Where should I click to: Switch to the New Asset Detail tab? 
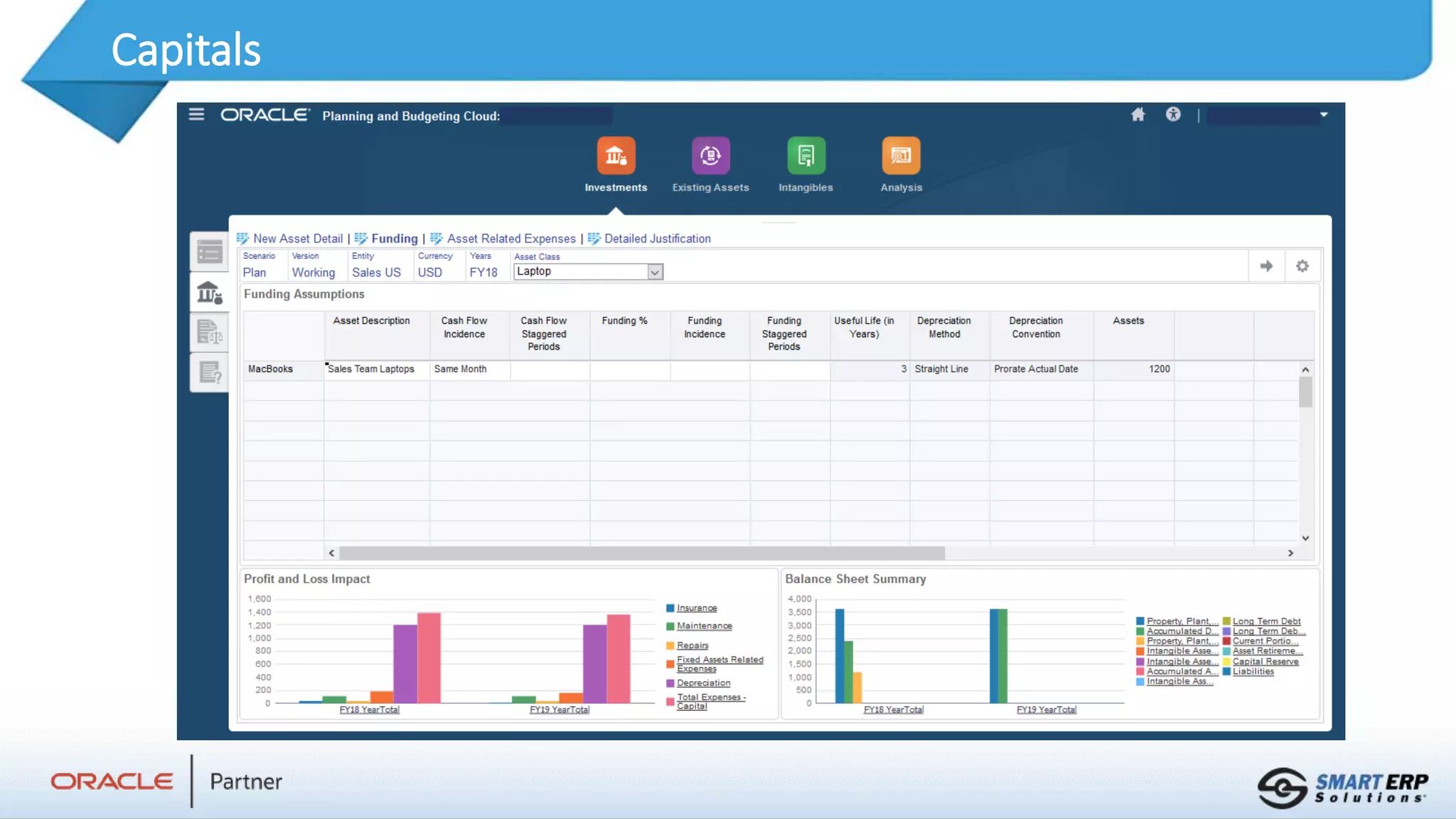coord(297,239)
